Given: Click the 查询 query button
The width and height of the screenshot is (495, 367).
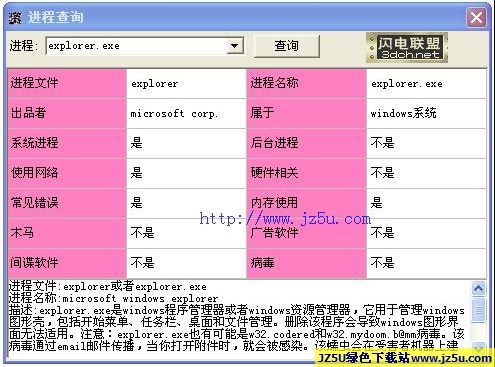Looking at the screenshot, I should coord(287,46).
